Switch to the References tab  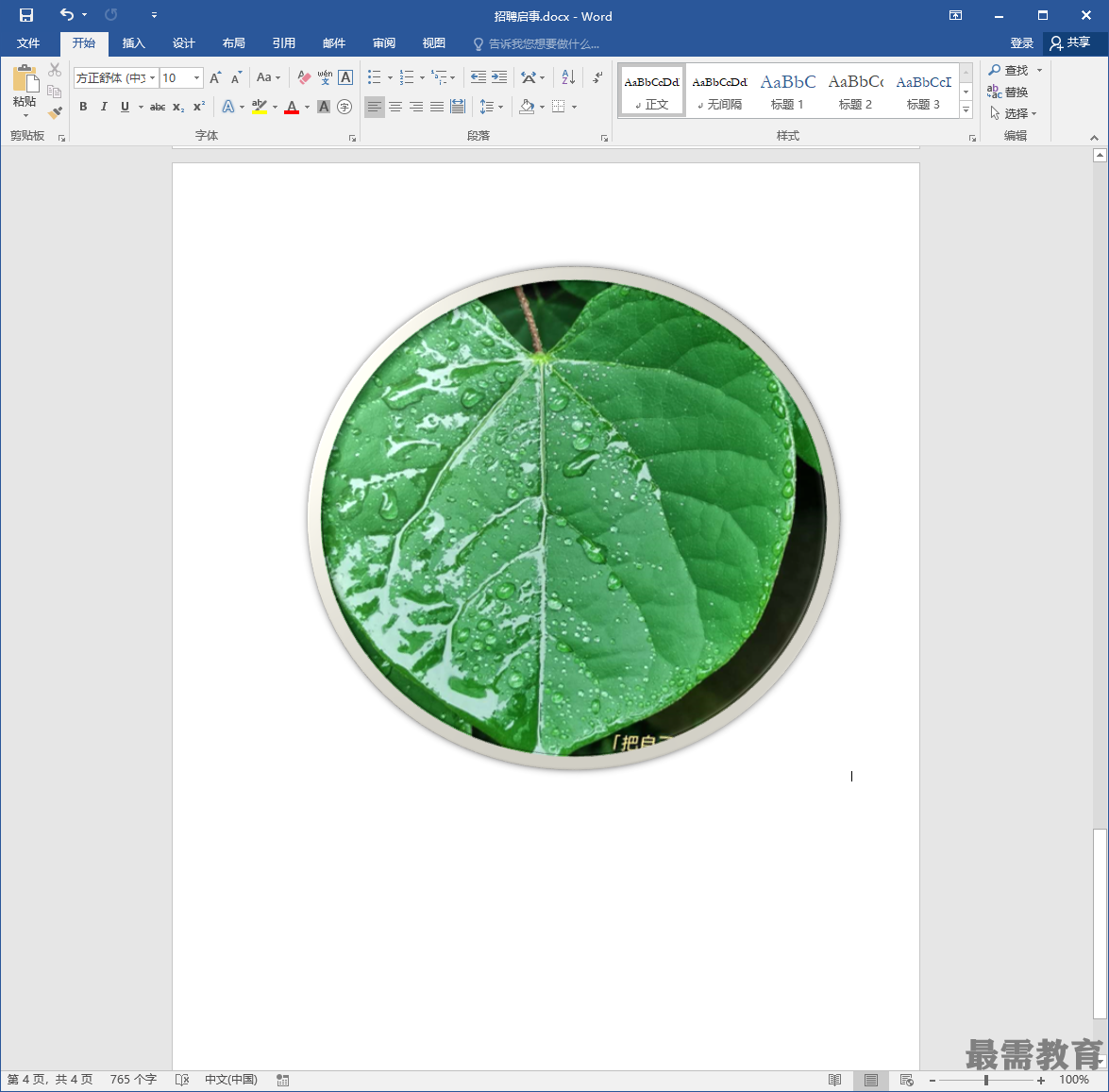click(x=284, y=43)
